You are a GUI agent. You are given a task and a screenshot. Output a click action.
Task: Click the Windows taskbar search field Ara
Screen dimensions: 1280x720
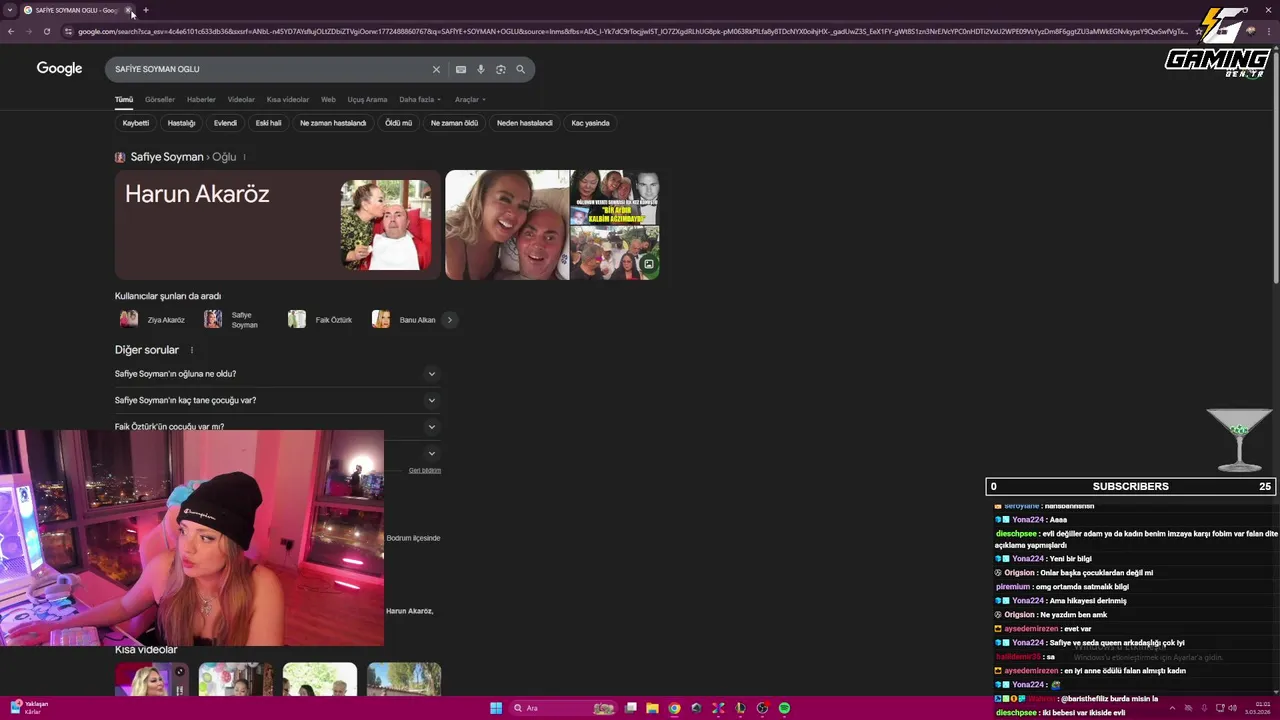click(563, 708)
